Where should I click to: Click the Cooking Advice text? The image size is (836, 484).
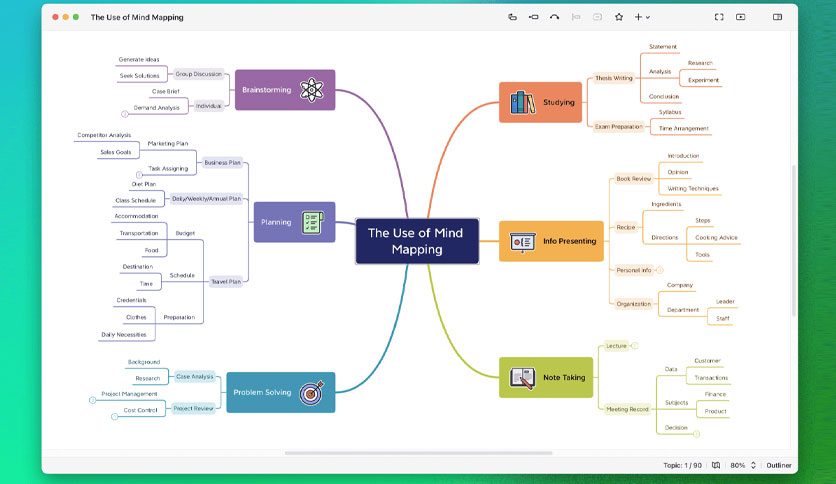pyautogui.click(x=716, y=238)
